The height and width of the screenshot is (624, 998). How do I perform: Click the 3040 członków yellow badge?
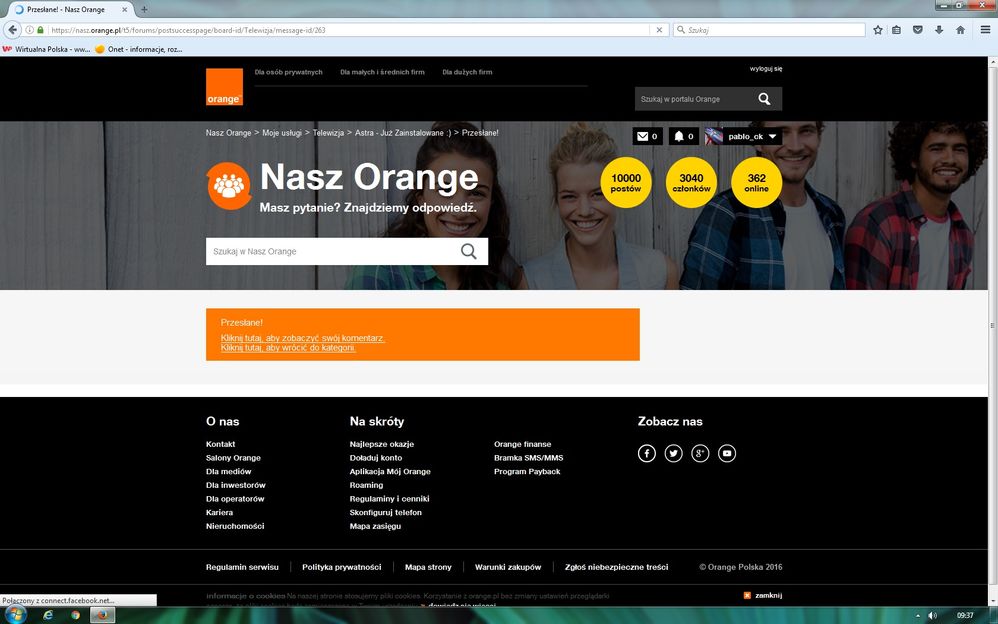691,183
